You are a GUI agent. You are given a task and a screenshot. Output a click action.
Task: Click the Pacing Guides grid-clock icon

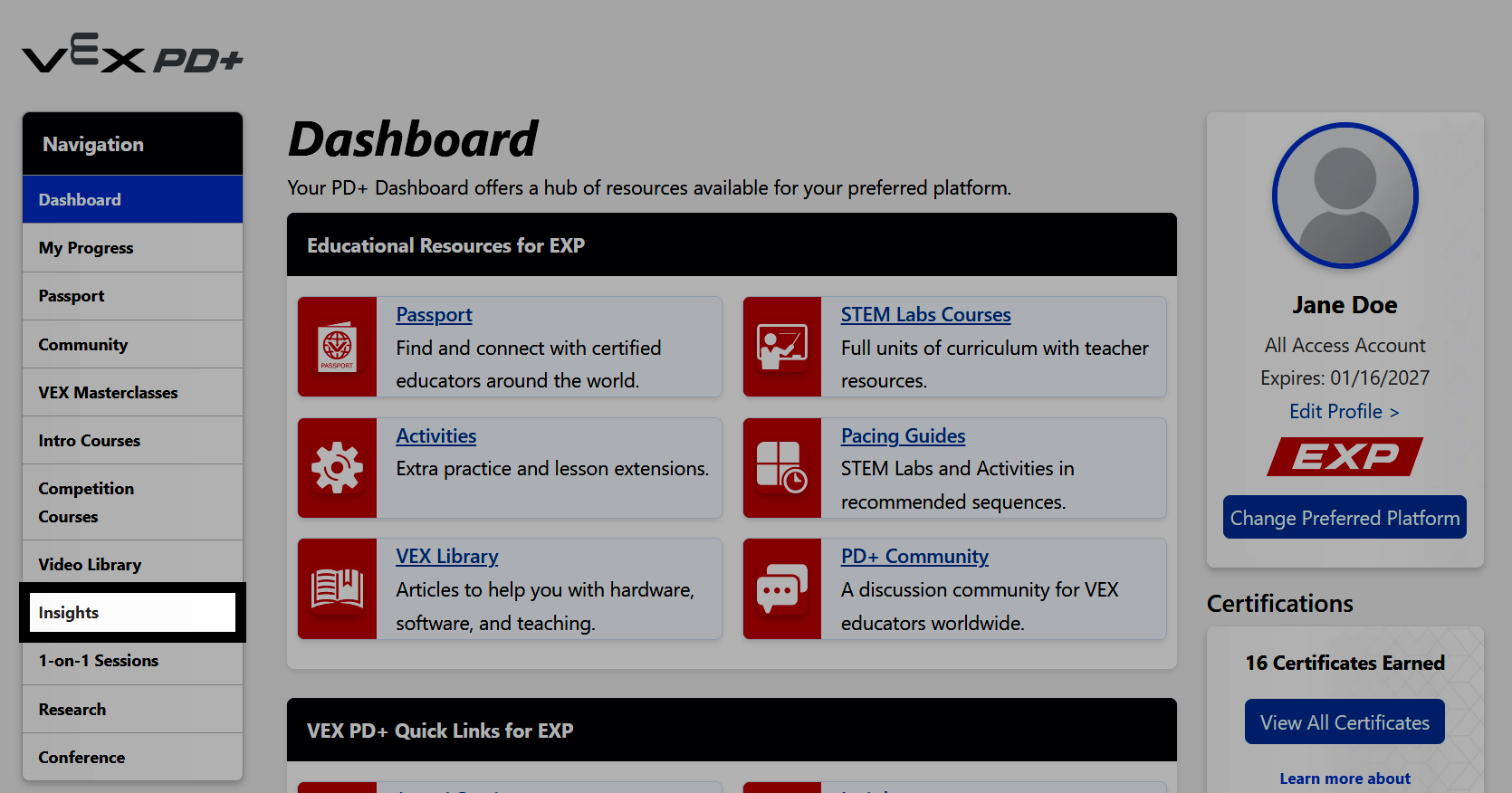(782, 468)
